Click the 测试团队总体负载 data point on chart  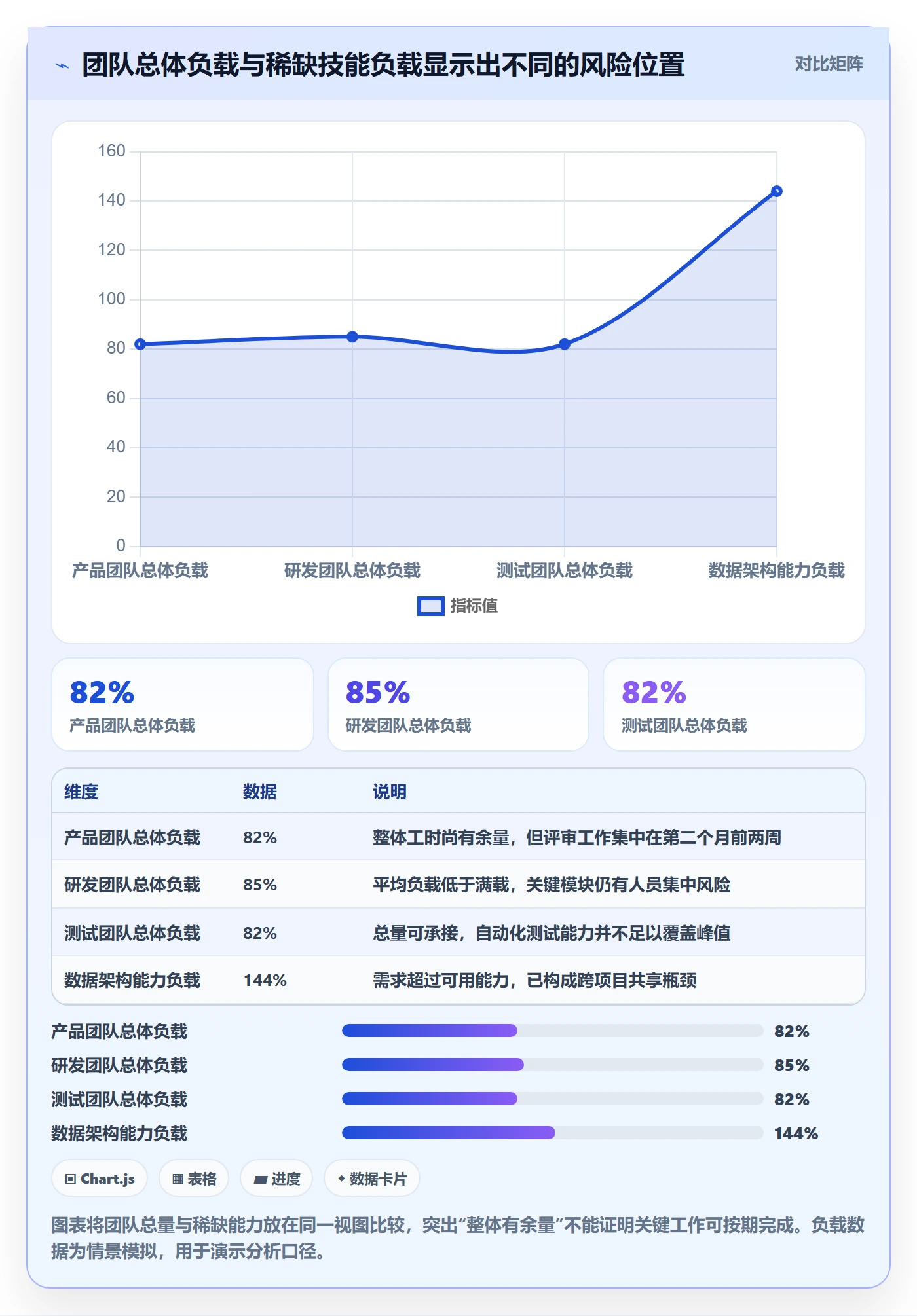pyautogui.click(x=565, y=344)
